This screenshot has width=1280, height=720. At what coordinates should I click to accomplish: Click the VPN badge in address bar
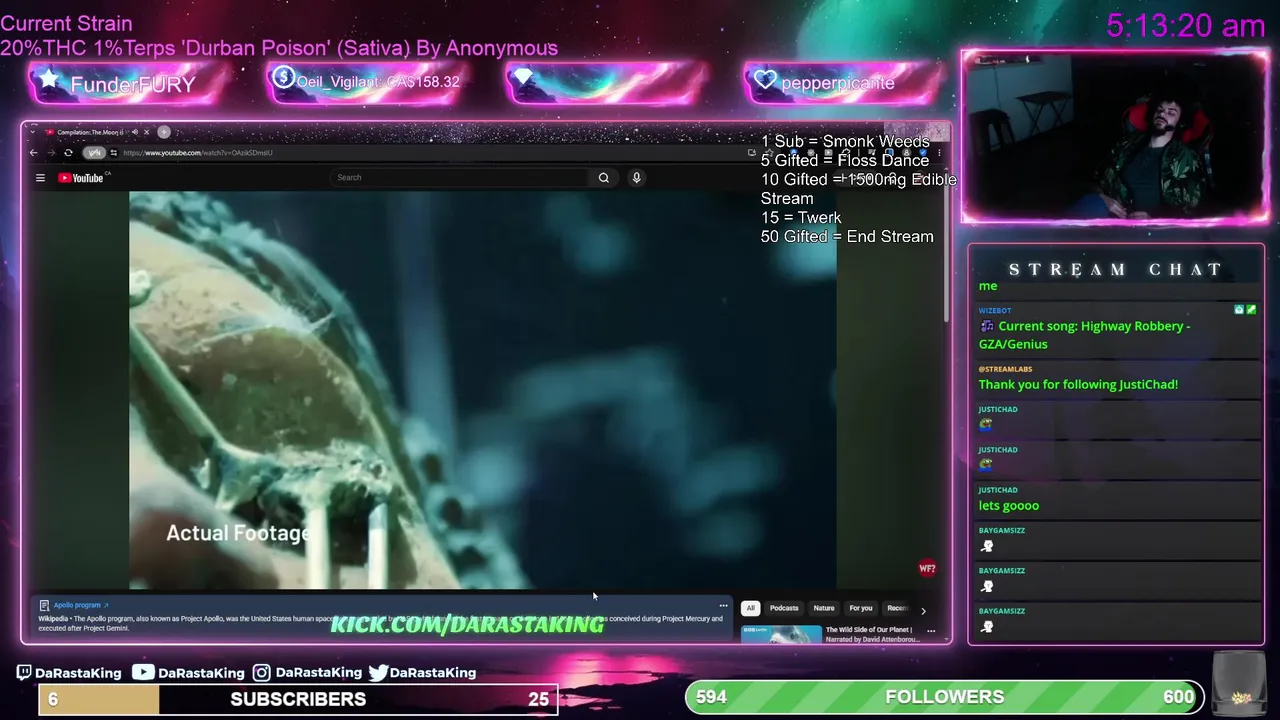[94, 153]
